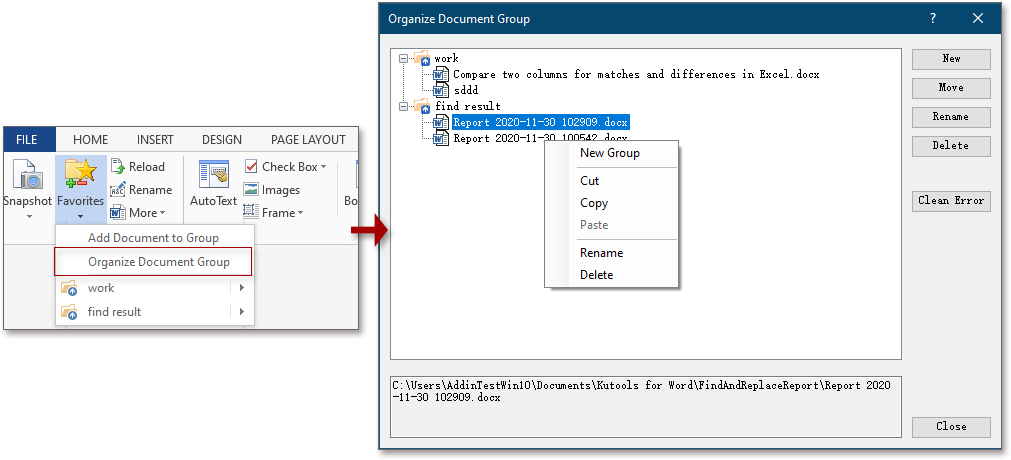Image resolution: width=1011 pixels, height=460 pixels.
Task: Click the work folder icon in Favorites menu
Action: pyautogui.click(x=69, y=288)
